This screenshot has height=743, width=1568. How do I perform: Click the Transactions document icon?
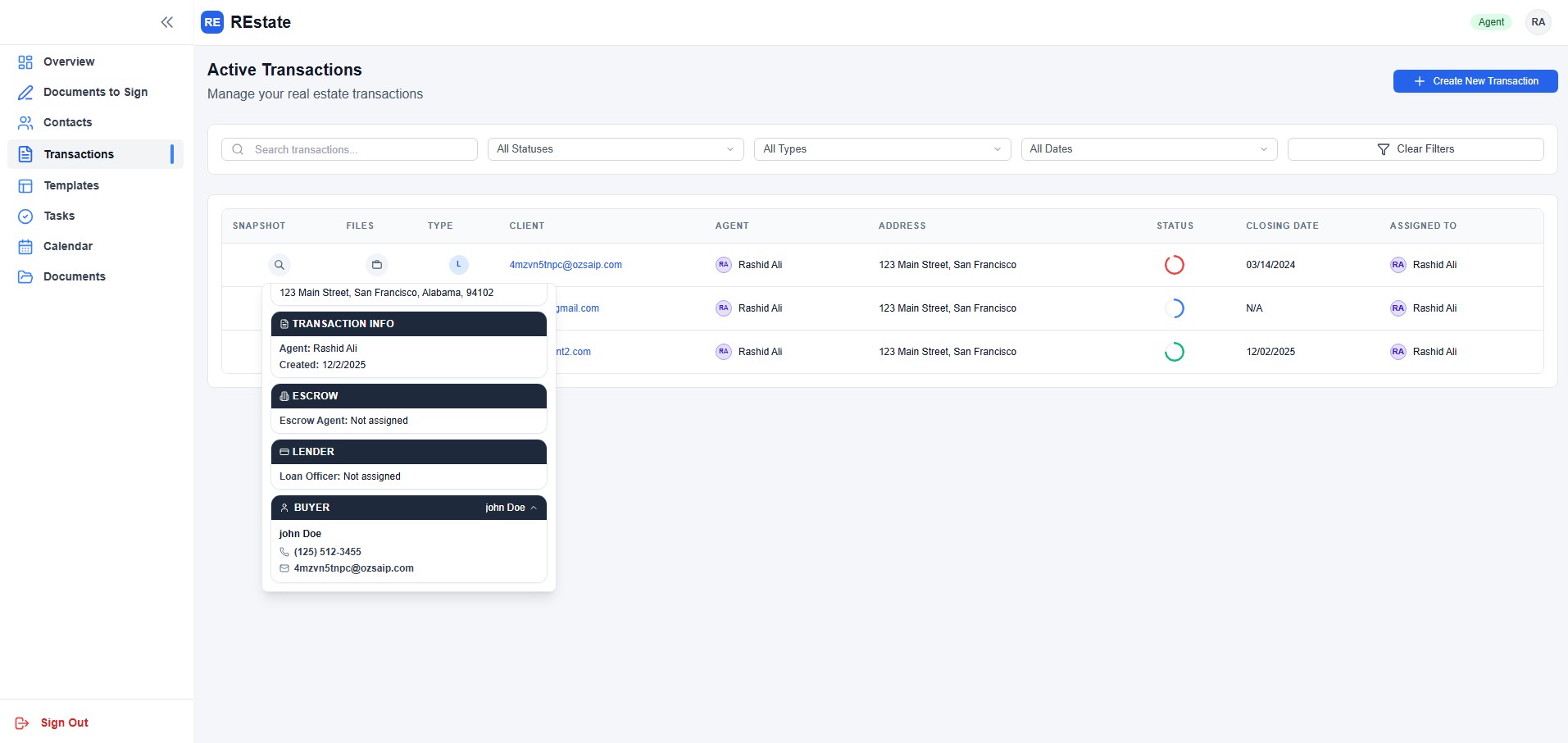pyautogui.click(x=25, y=154)
